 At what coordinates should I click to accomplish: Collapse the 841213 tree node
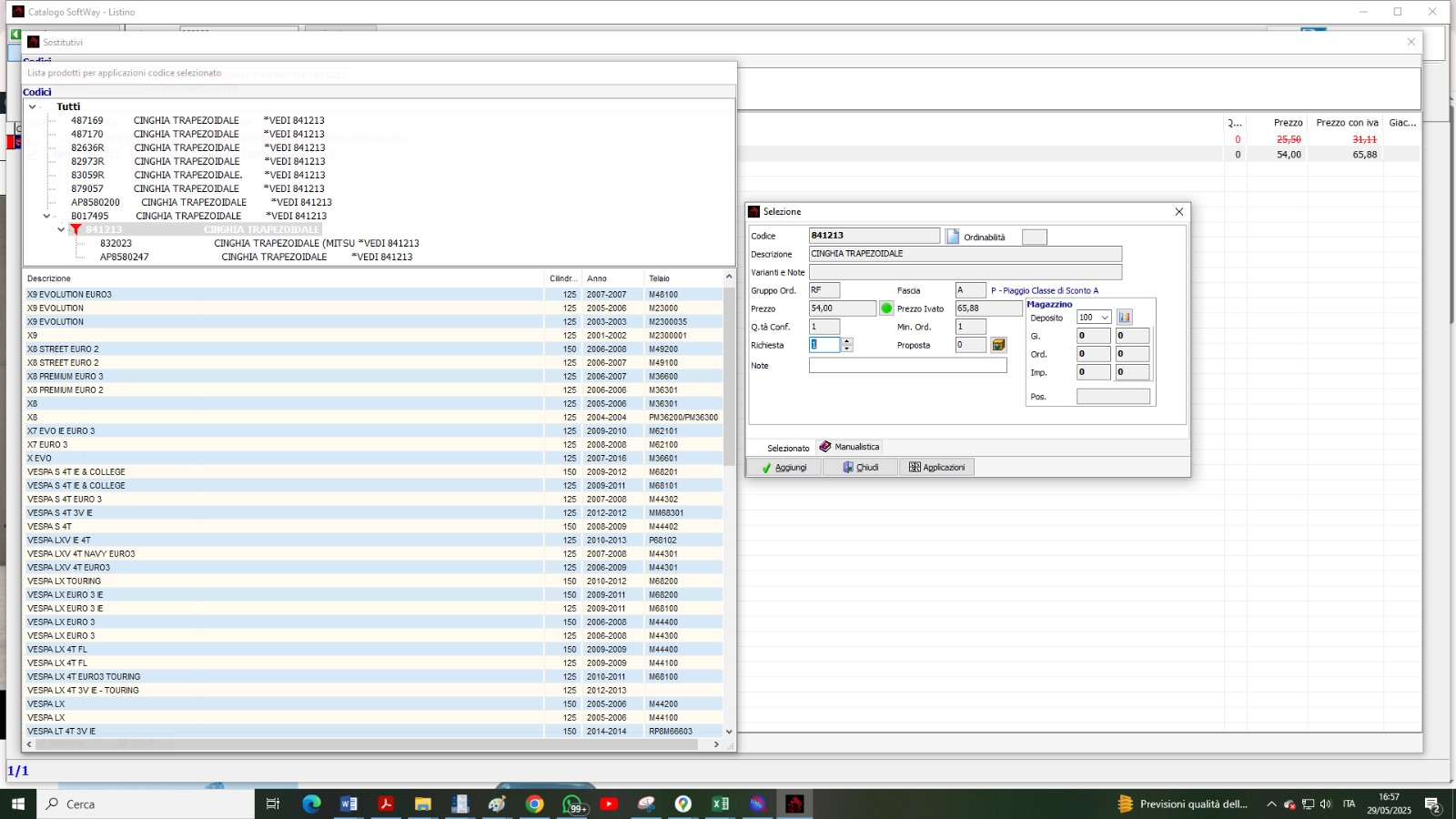(62, 230)
